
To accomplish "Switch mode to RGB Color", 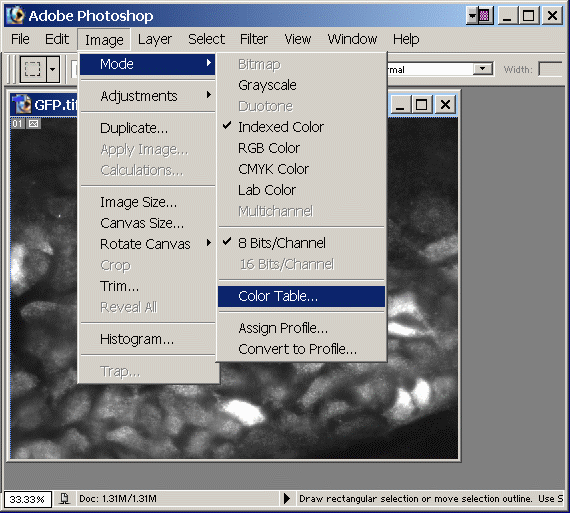I will tap(301, 148).
